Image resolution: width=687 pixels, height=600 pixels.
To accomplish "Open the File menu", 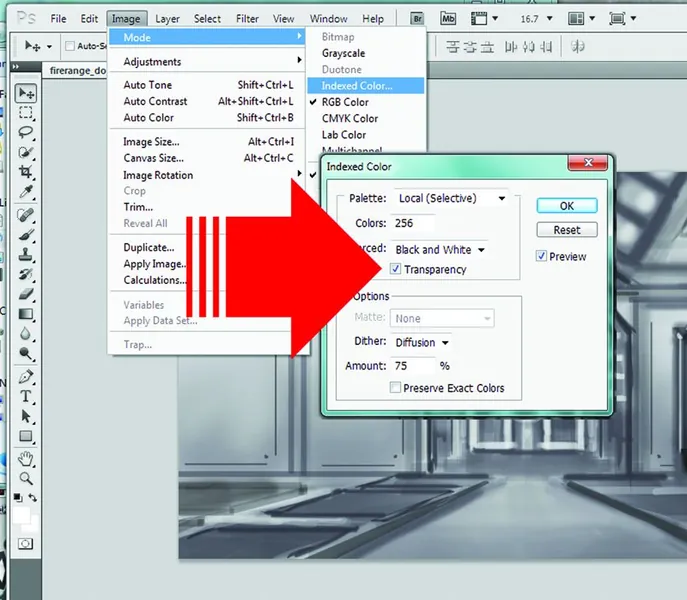I will tap(58, 19).
